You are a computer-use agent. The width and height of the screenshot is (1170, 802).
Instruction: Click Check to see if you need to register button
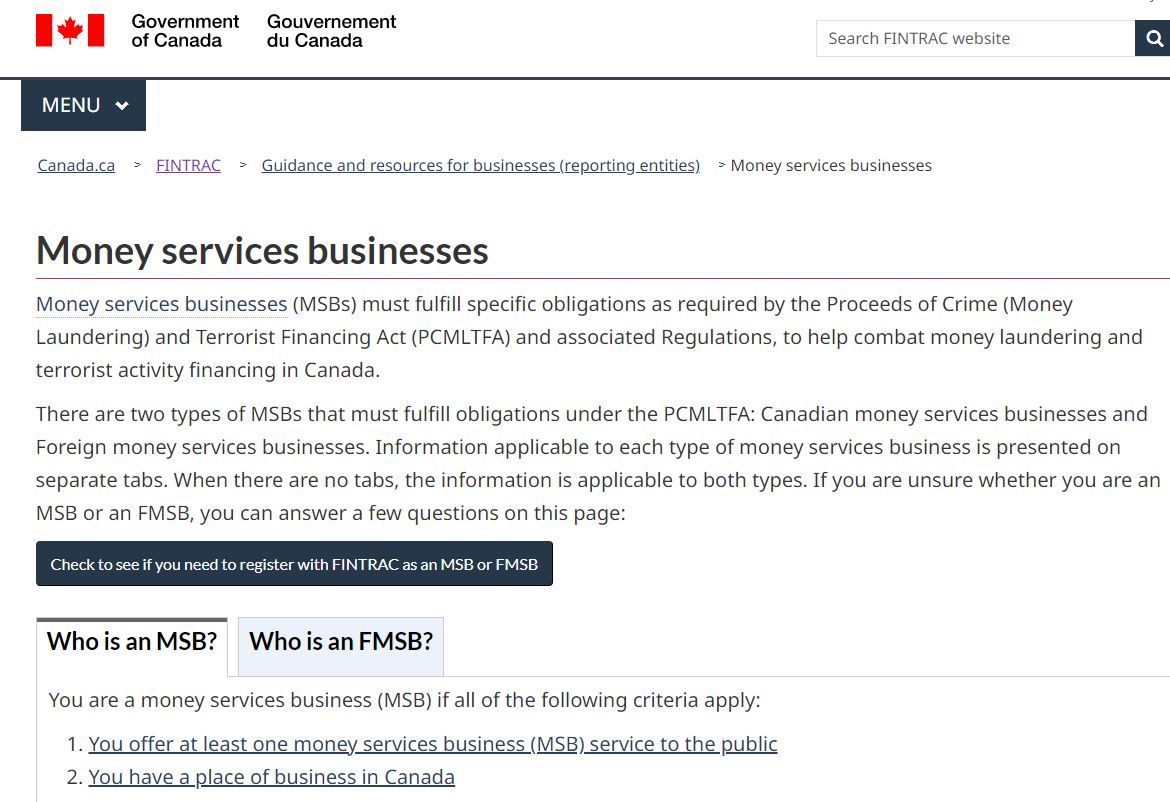click(294, 564)
